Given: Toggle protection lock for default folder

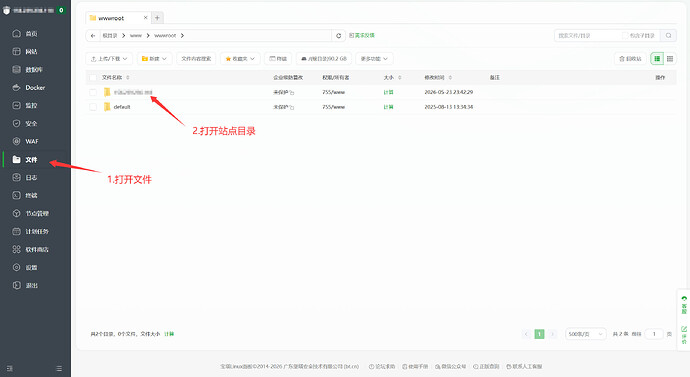Looking at the screenshot, I should click(x=292, y=107).
